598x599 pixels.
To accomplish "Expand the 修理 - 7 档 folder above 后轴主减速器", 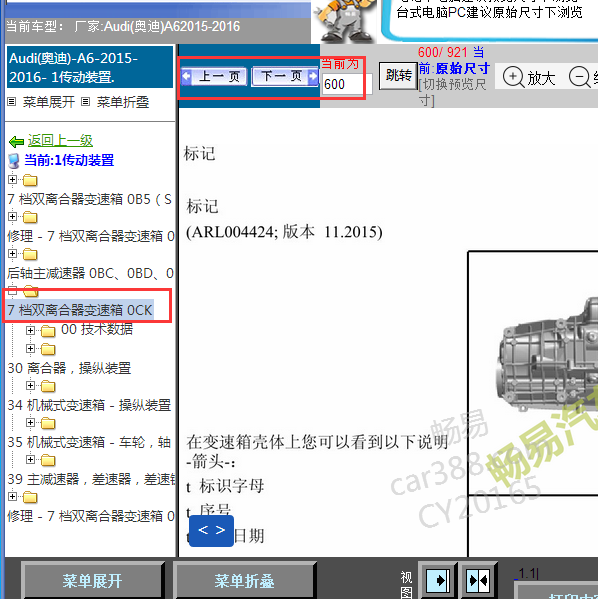I will (12, 217).
